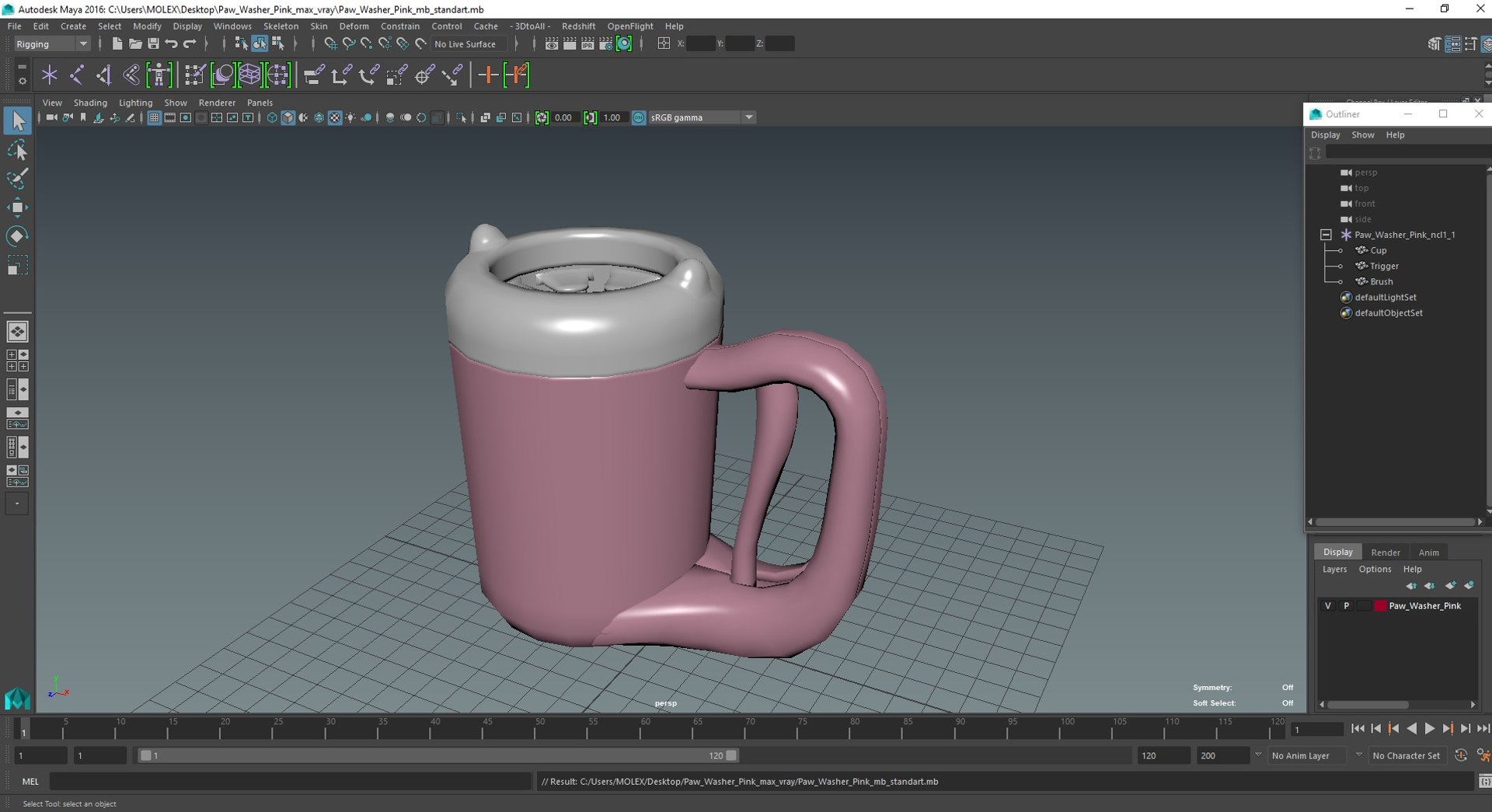Open the Skeleton menu
The image size is (1492, 812).
pyautogui.click(x=281, y=26)
